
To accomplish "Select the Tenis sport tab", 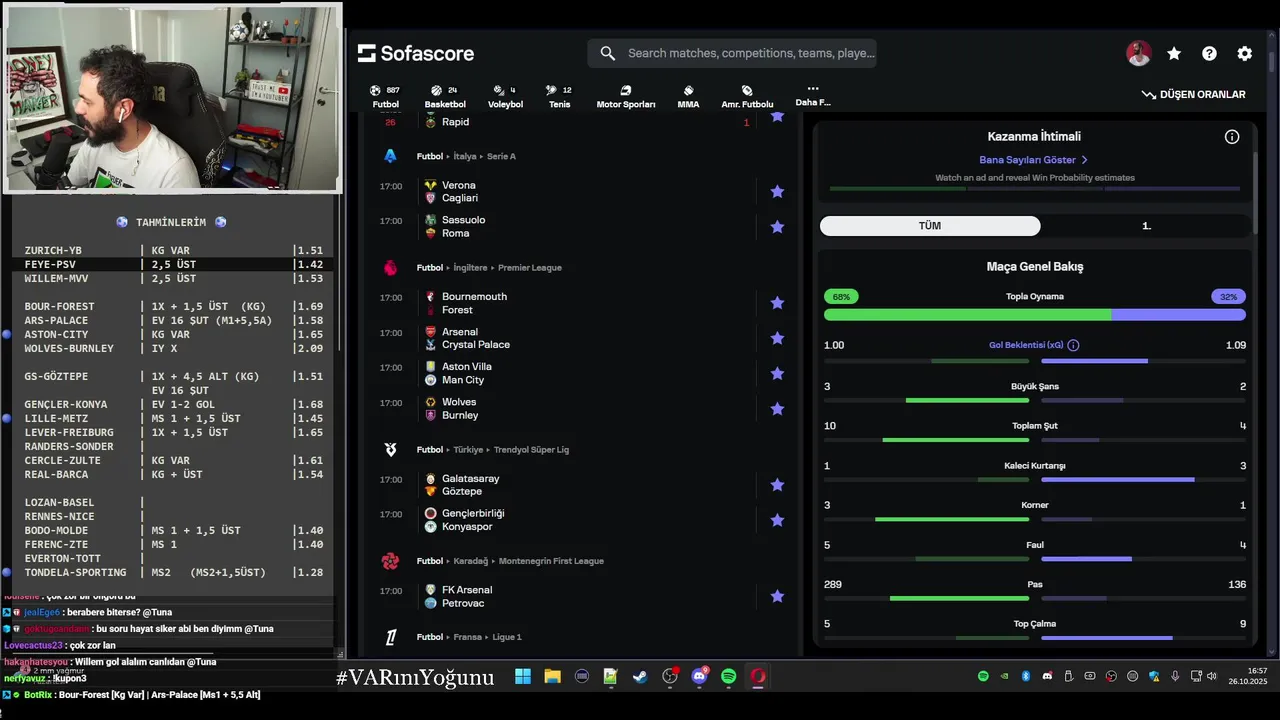I will click(560, 96).
